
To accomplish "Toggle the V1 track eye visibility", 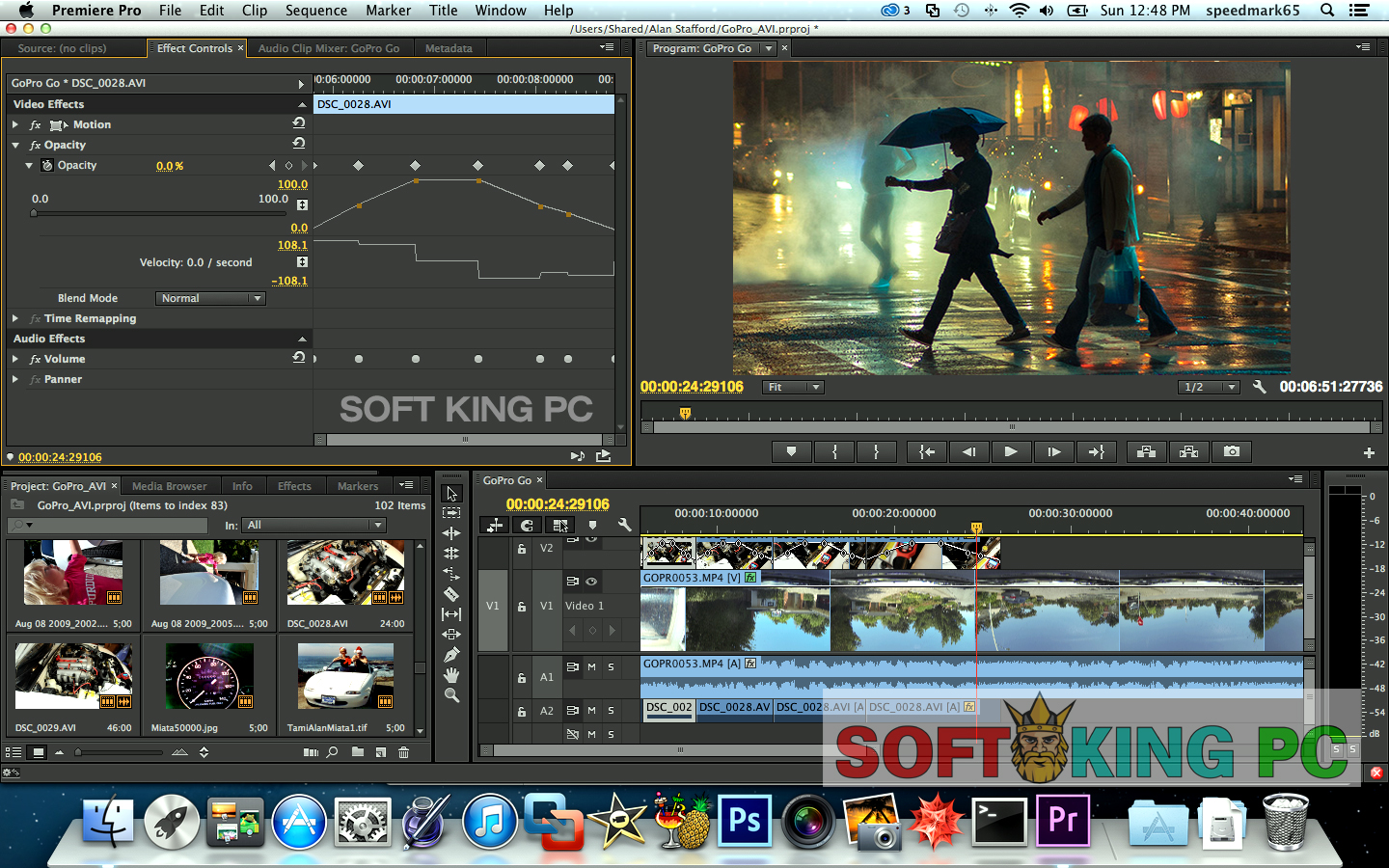I will pyautogui.click(x=591, y=581).
